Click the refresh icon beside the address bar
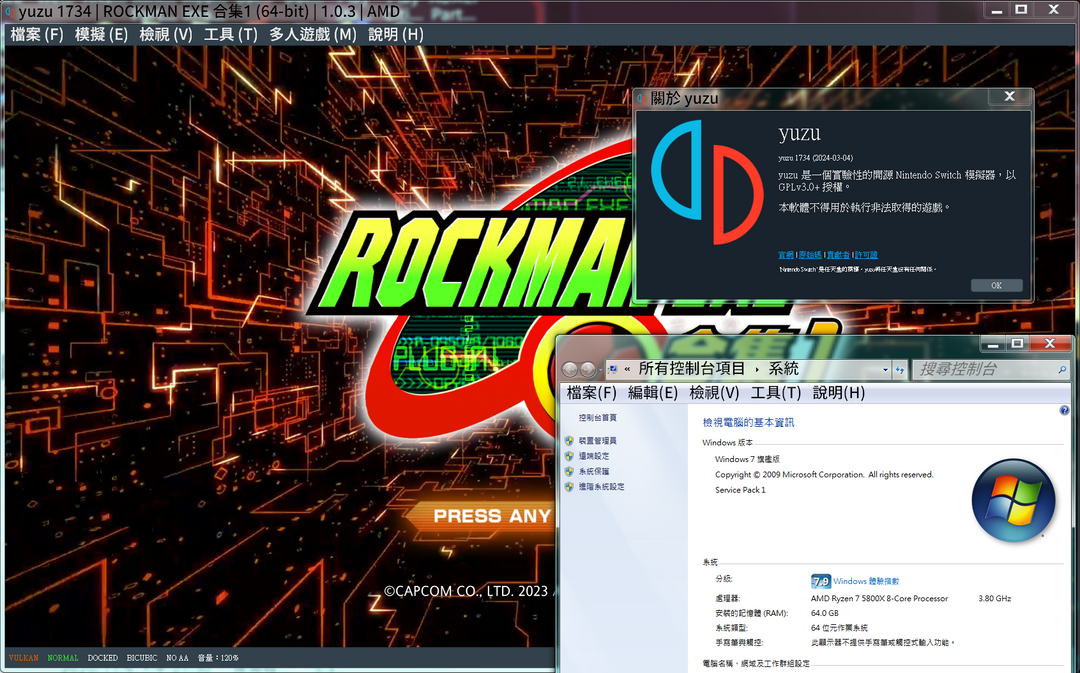The height and width of the screenshot is (673, 1080). point(900,370)
